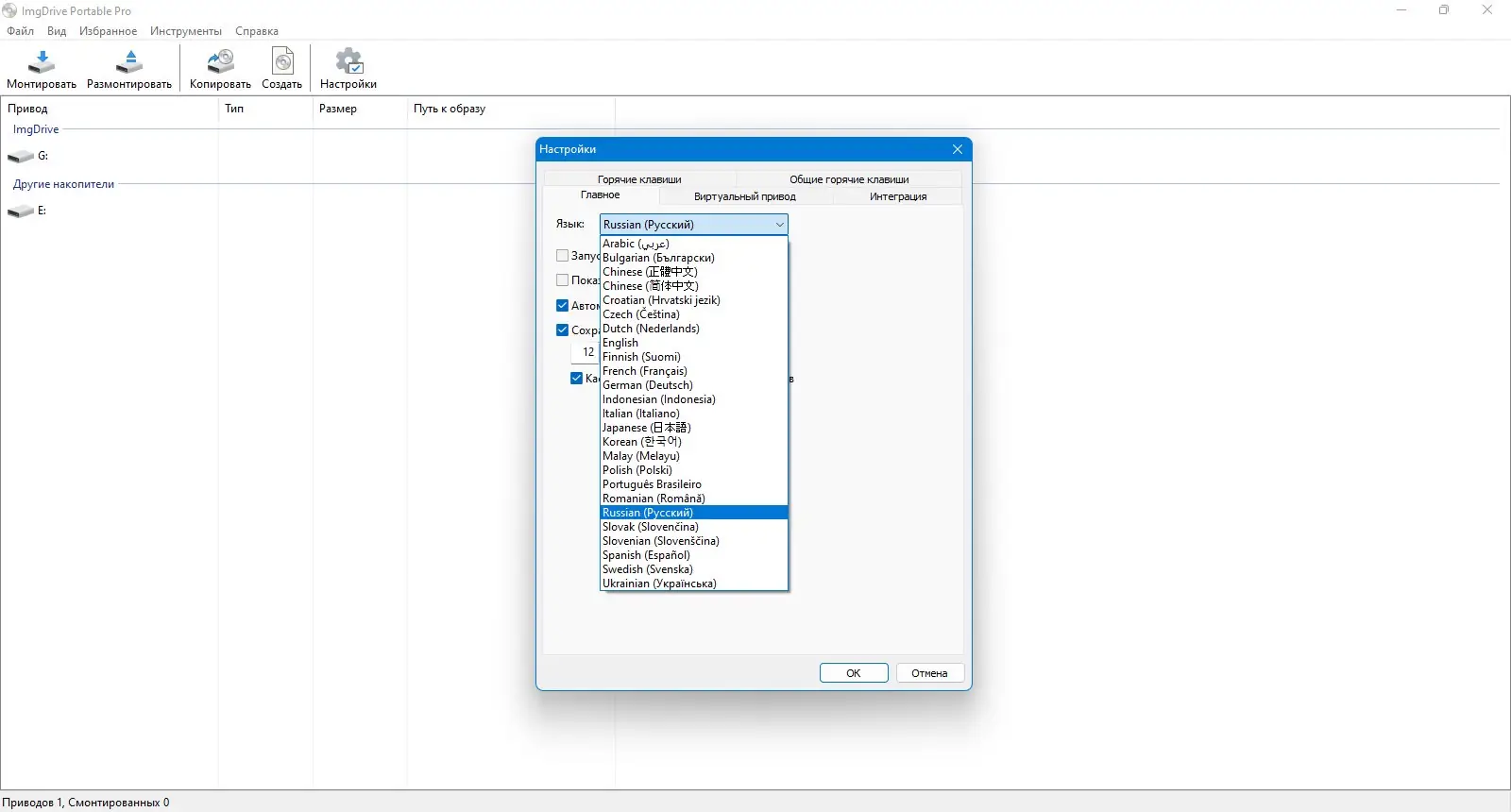The image size is (1511, 812).
Task: Choose Português Brasileiro from the language list
Action: click(x=694, y=484)
